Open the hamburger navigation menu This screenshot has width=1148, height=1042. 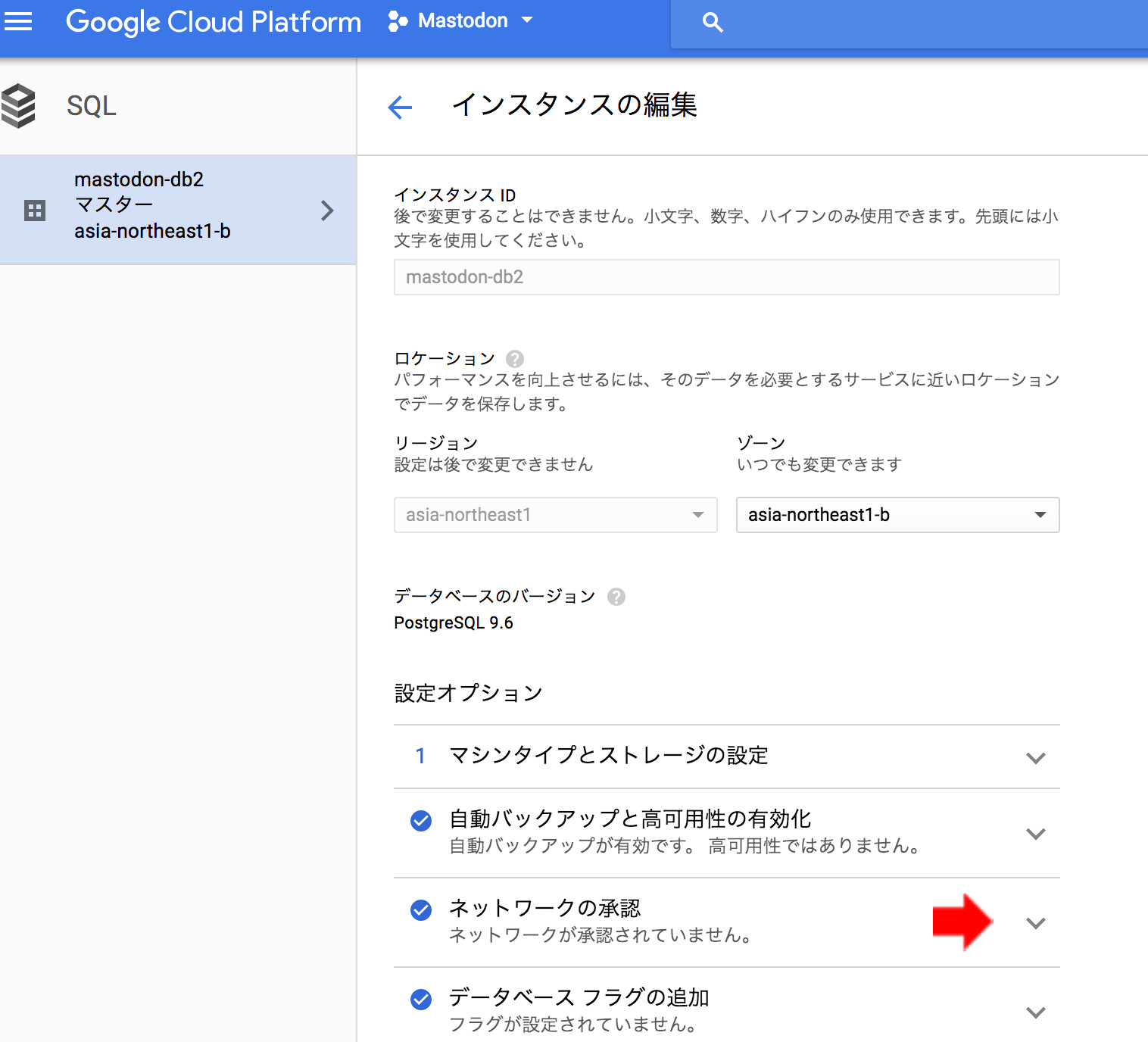[18, 21]
